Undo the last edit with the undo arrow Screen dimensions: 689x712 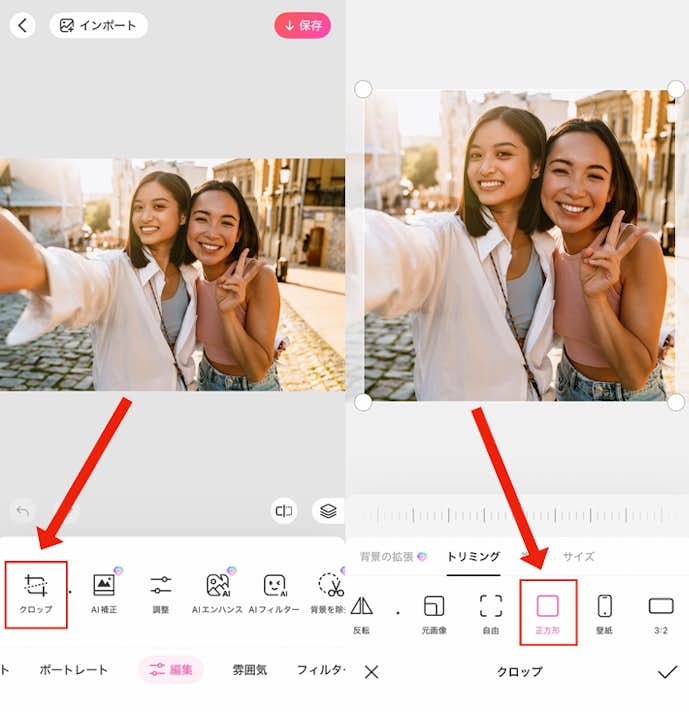23,512
